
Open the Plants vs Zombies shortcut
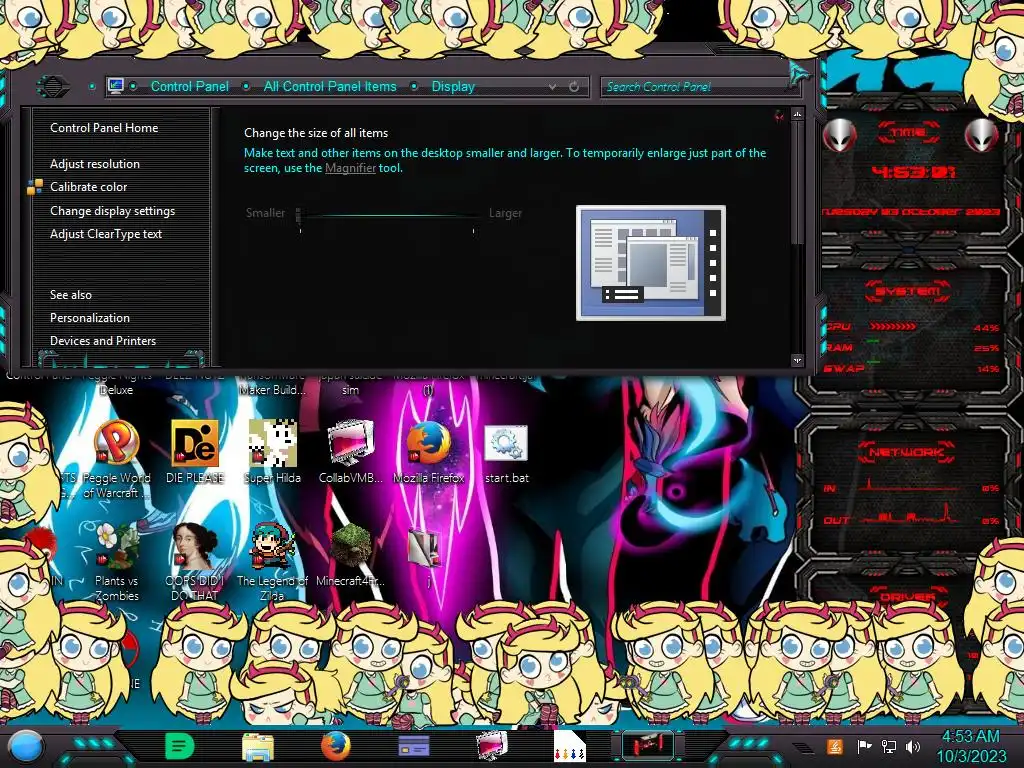point(116,546)
